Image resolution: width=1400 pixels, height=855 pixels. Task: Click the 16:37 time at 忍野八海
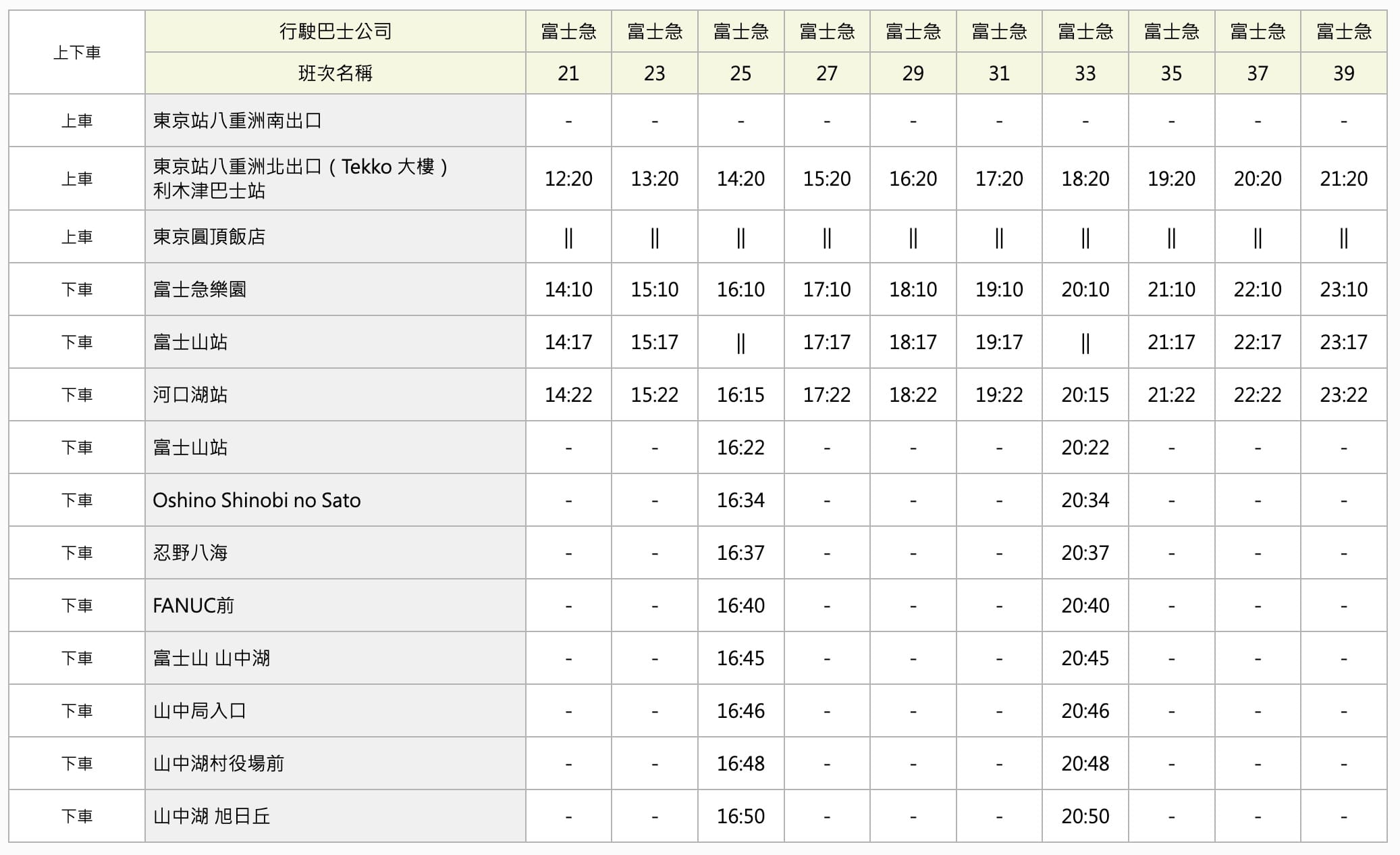pyautogui.click(x=741, y=552)
